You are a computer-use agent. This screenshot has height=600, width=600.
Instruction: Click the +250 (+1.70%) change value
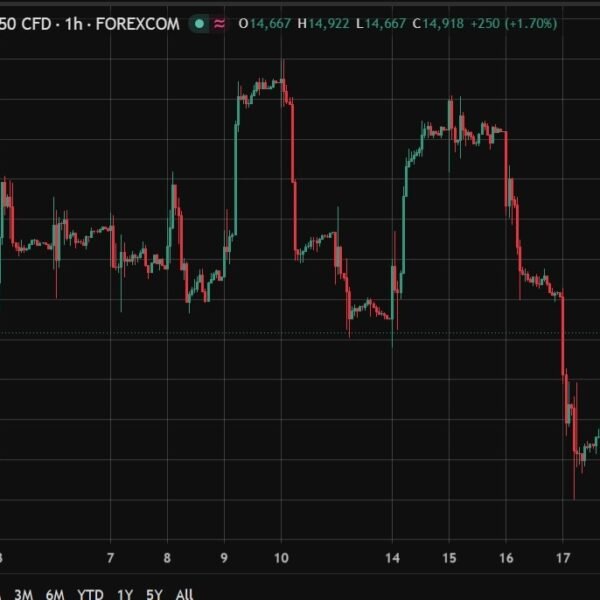[x=514, y=24]
